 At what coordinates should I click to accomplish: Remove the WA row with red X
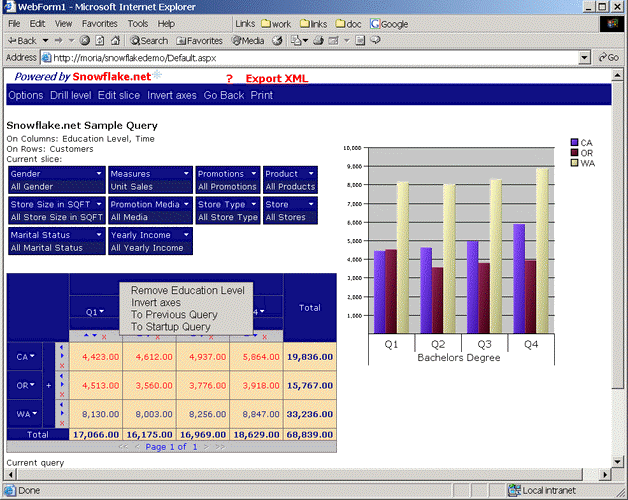pos(62,423)
